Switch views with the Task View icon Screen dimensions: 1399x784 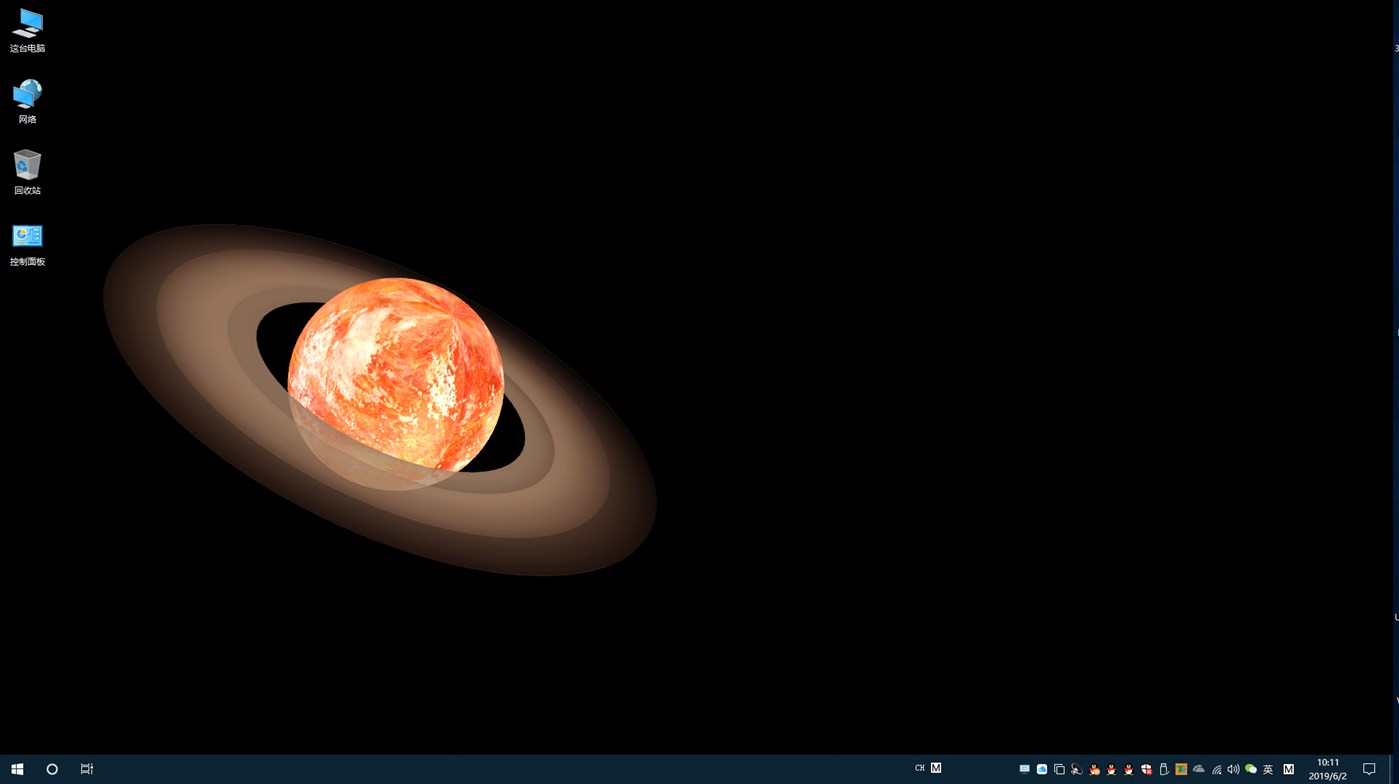point(86,768)
